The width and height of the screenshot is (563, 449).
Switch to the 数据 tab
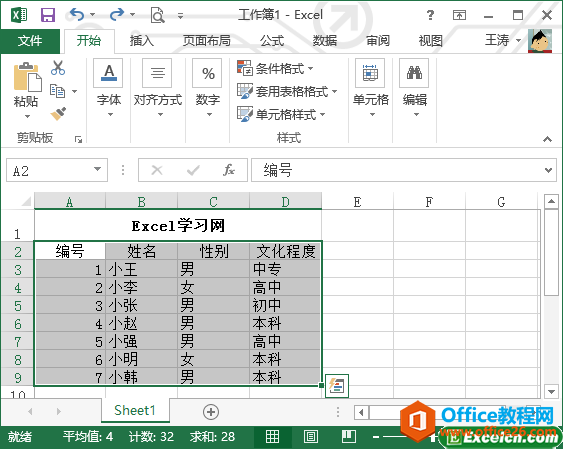coord(325,41)
